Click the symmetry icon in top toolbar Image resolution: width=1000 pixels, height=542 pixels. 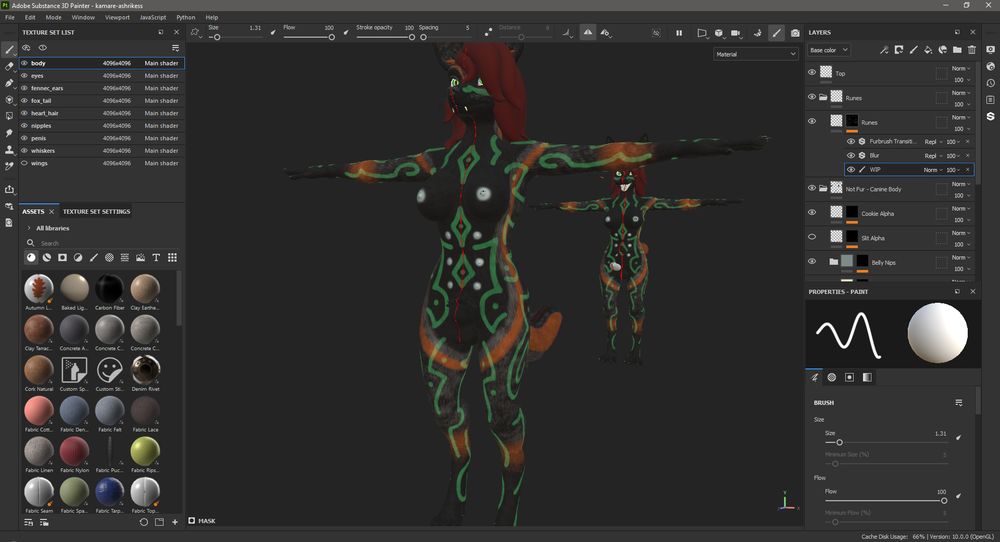587,33
